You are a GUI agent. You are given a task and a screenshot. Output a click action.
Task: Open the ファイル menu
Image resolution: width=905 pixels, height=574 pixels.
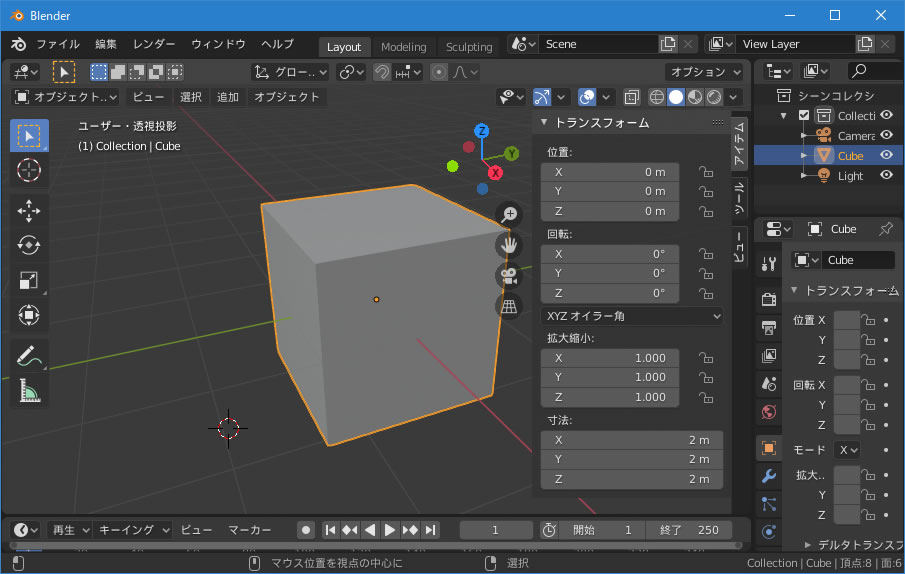(58, 45)
